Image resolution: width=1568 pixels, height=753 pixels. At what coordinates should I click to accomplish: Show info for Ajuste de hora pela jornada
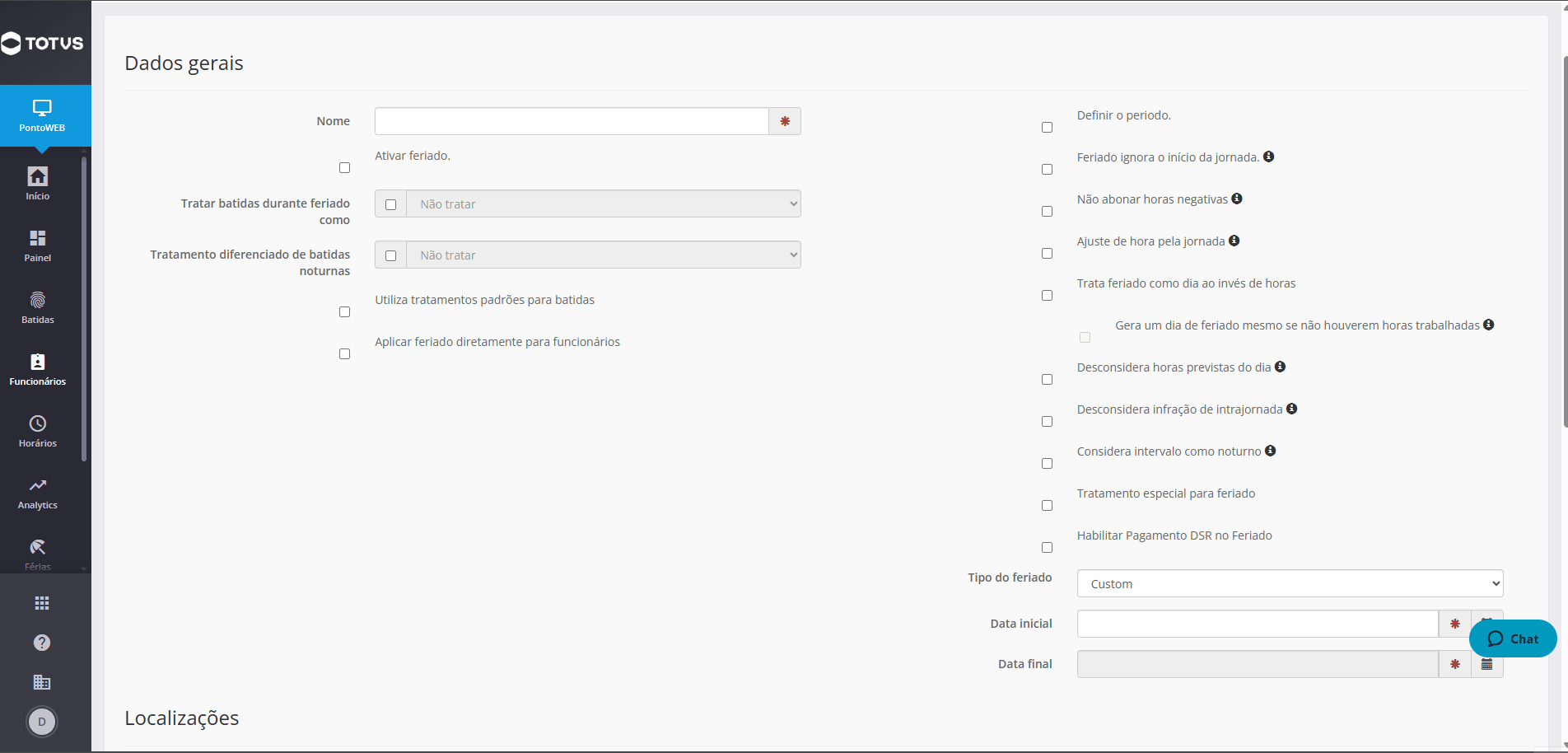tap(1234, 241)
